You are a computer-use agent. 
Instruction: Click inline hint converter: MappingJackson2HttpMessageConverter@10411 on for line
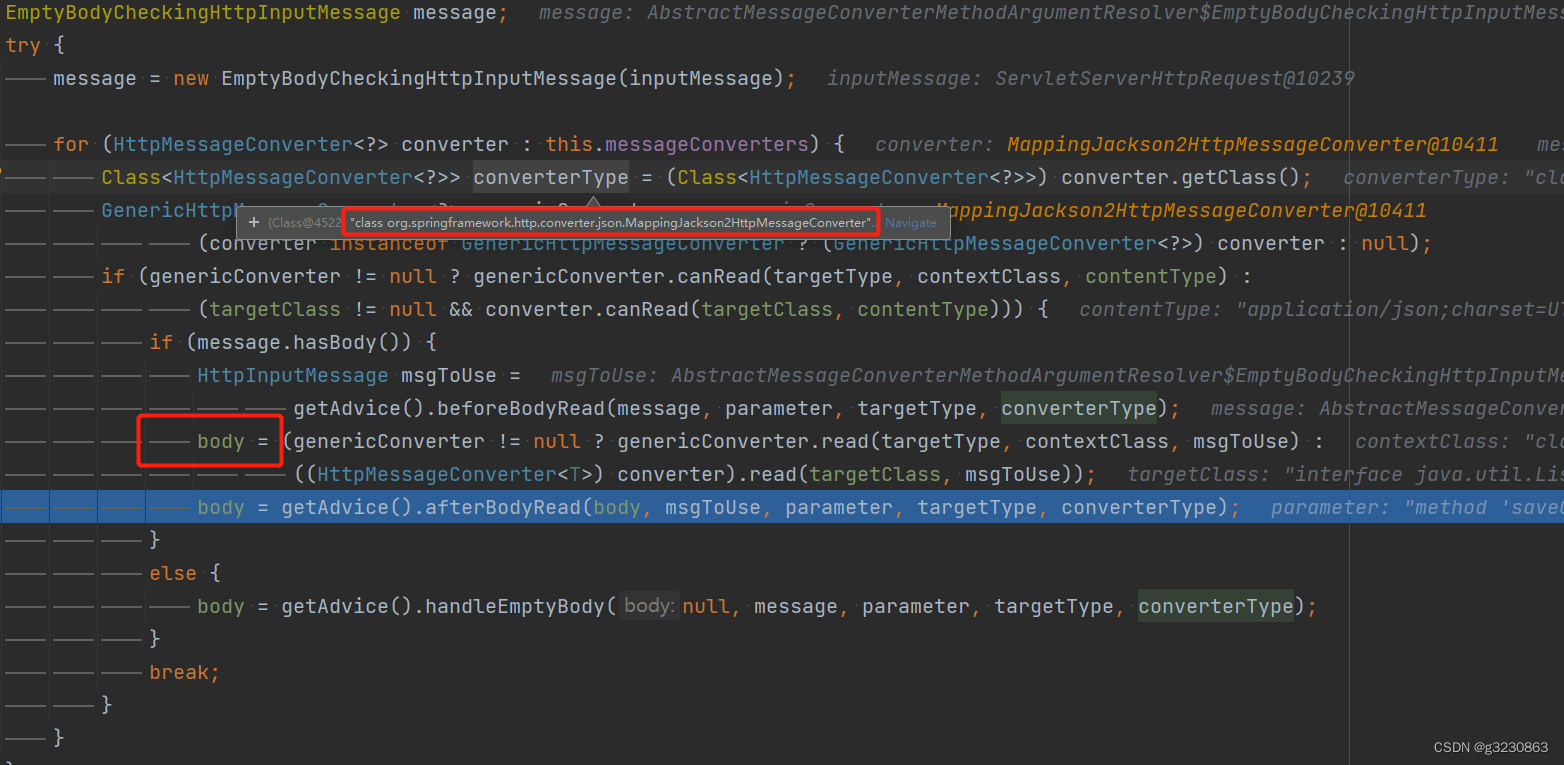1187,144
